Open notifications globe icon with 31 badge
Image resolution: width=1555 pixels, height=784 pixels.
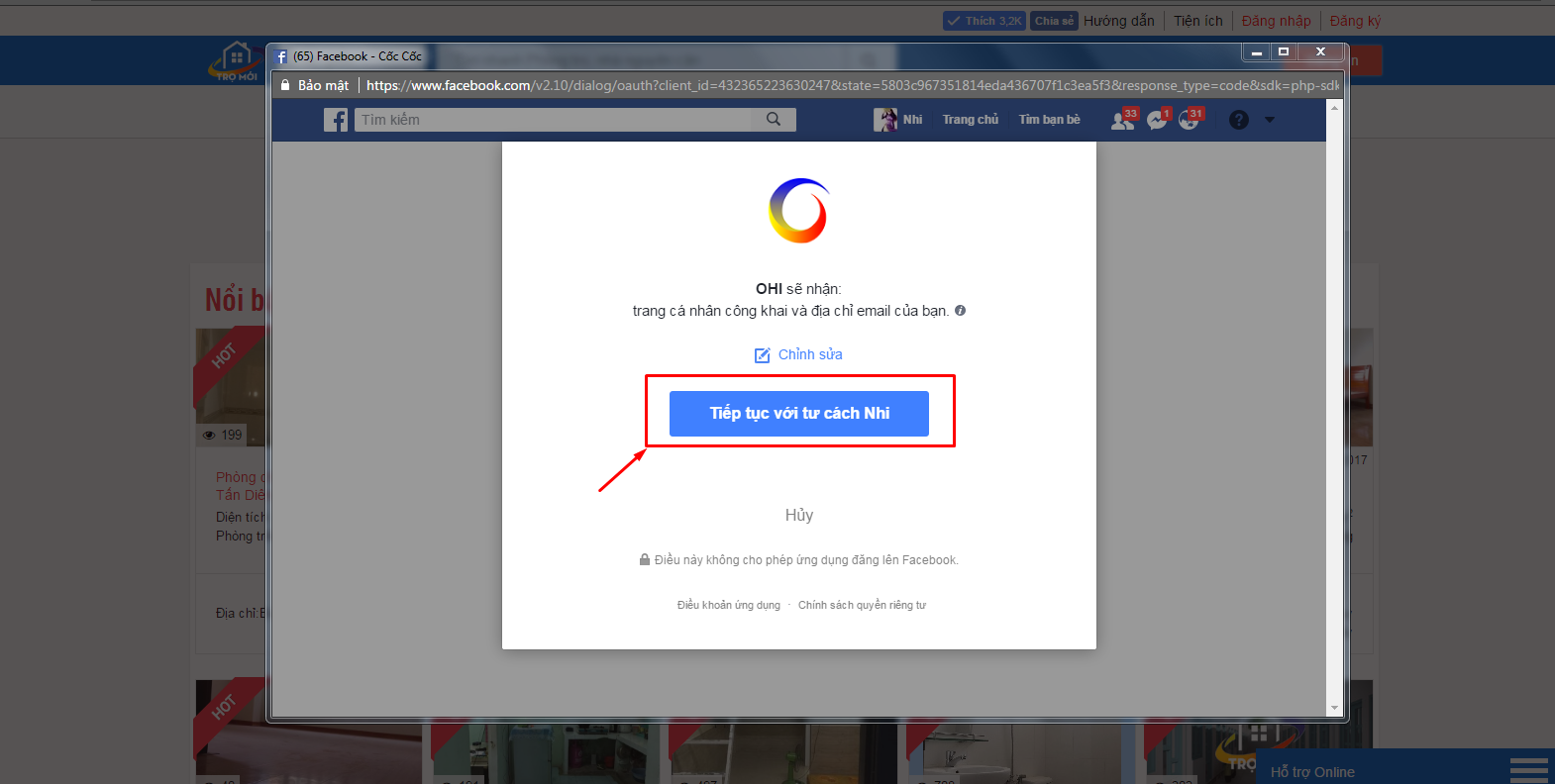(x=1190, y=120)
